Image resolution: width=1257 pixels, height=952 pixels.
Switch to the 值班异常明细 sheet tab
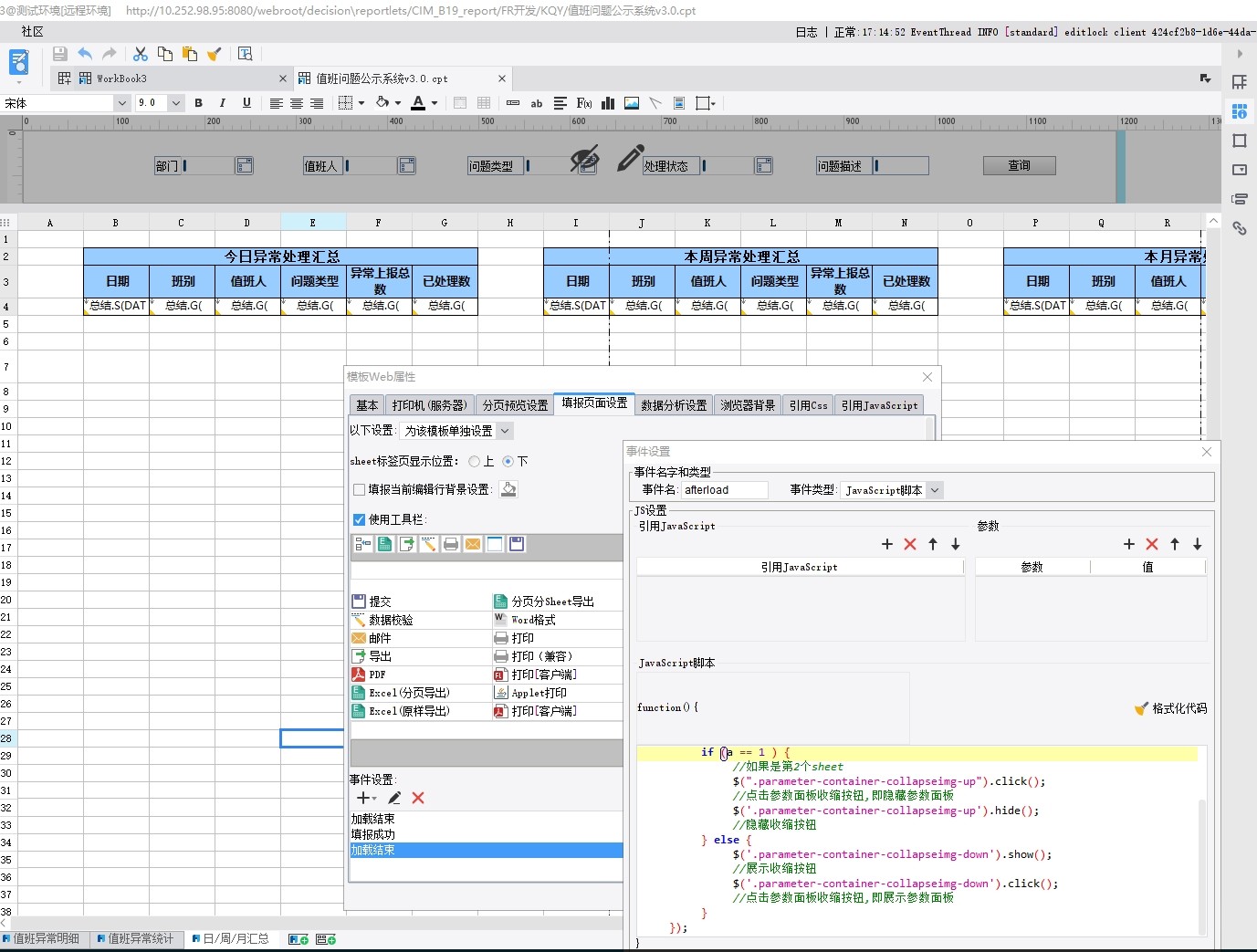click(x=46, y=938)
